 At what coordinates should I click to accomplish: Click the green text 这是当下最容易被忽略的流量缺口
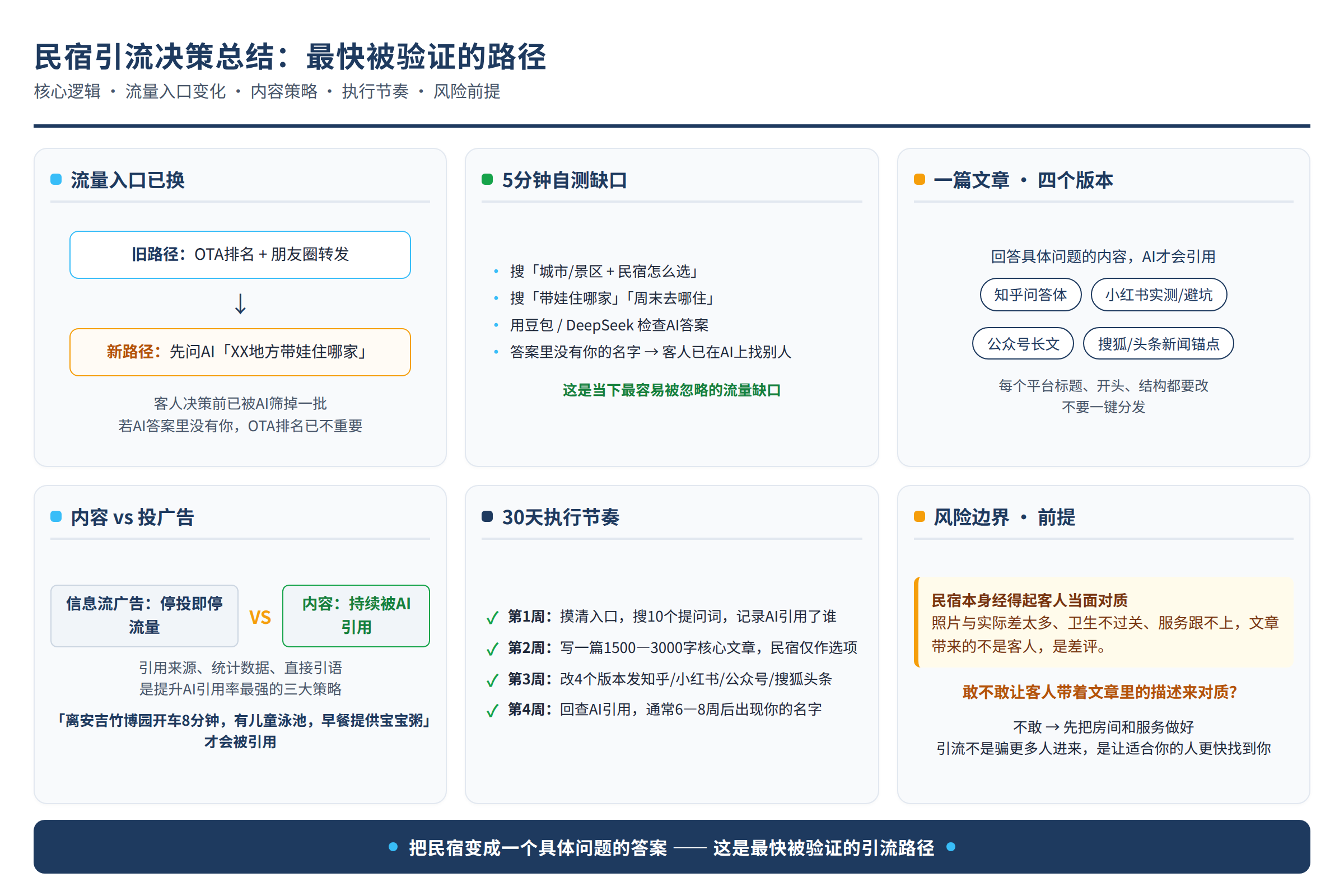(x=671, y=390)
